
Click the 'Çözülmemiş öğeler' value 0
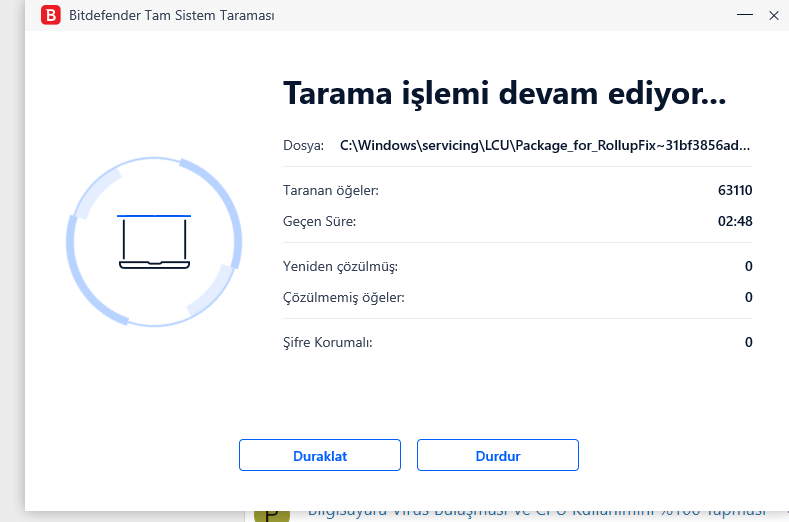(x=749, y=297)
